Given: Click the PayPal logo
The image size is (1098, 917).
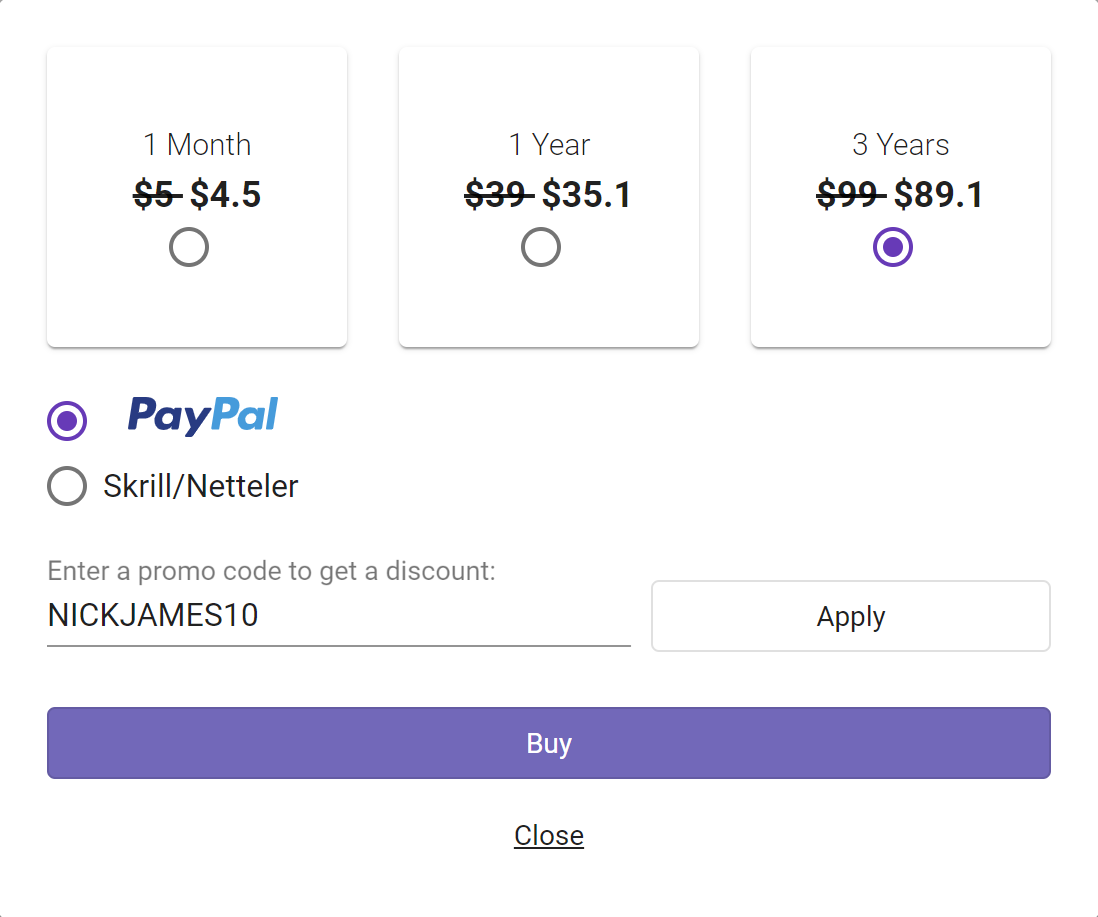Looking at the screenshot, I should tap(202, 416).
